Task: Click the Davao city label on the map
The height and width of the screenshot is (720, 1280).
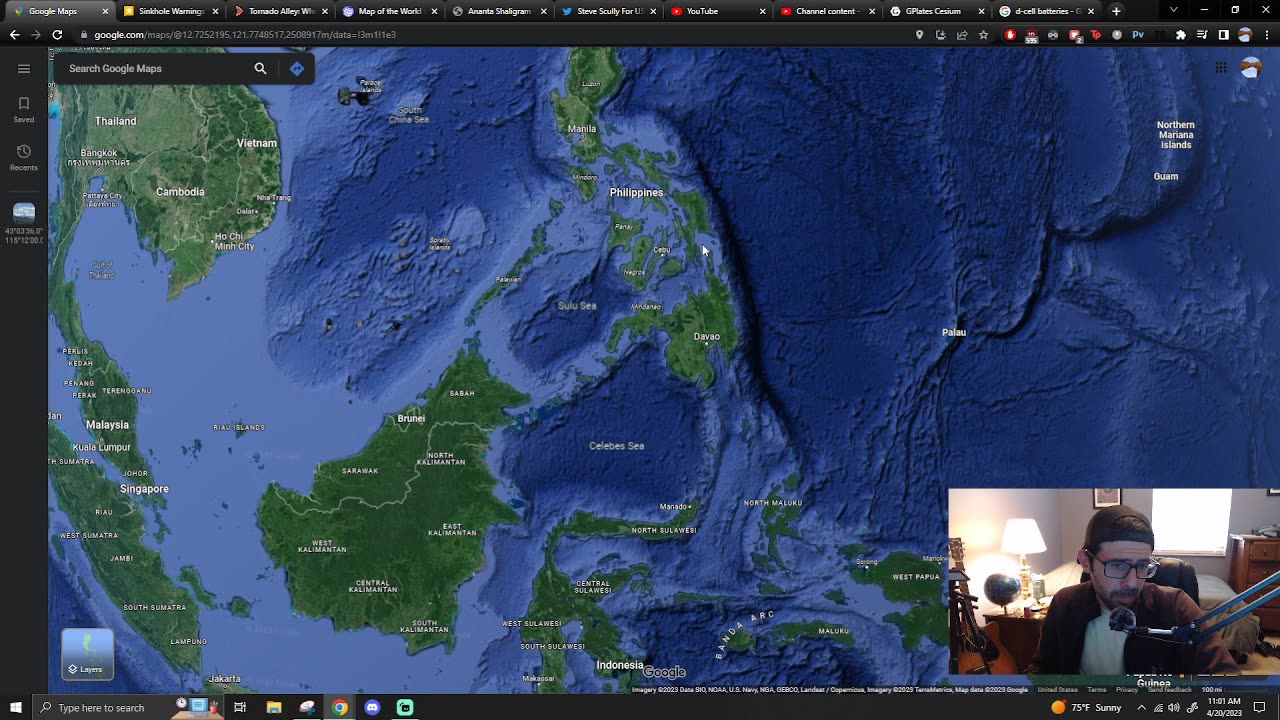Action: click(x=707, y=337)
